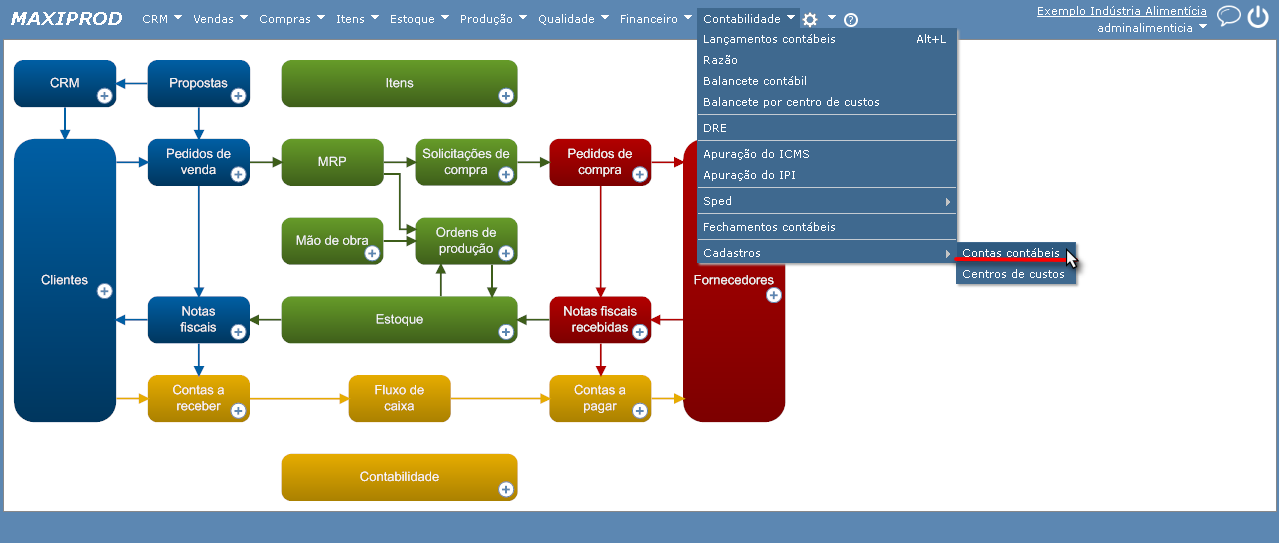Click plus icon on Solicitações de compra
This screenshot has width=1279, height=543.
[506, 174]
